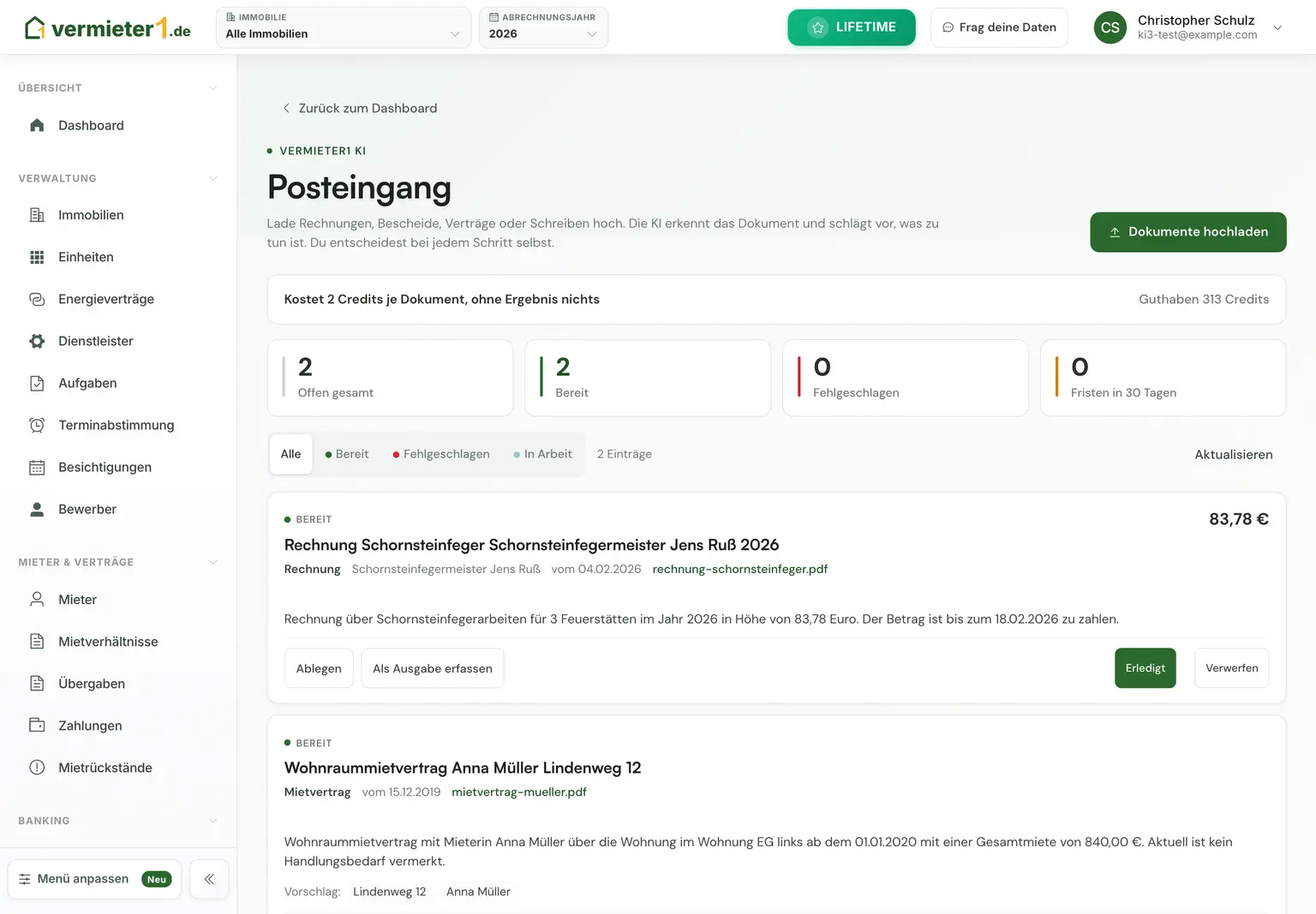Select the In Arbeit filter tab

tap(542, 454)
